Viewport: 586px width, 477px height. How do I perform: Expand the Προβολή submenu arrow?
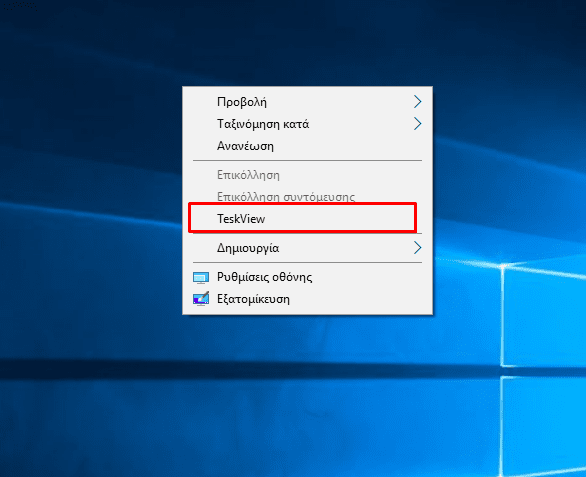[417, 102]
